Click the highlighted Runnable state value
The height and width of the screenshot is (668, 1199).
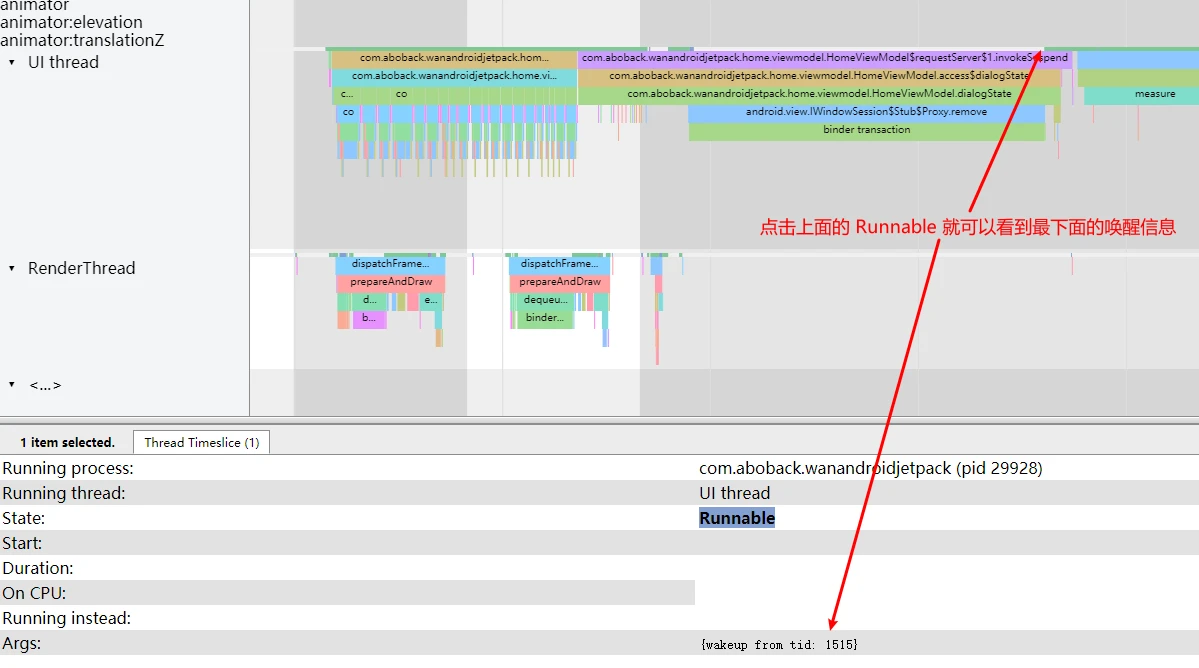[736, 518]
